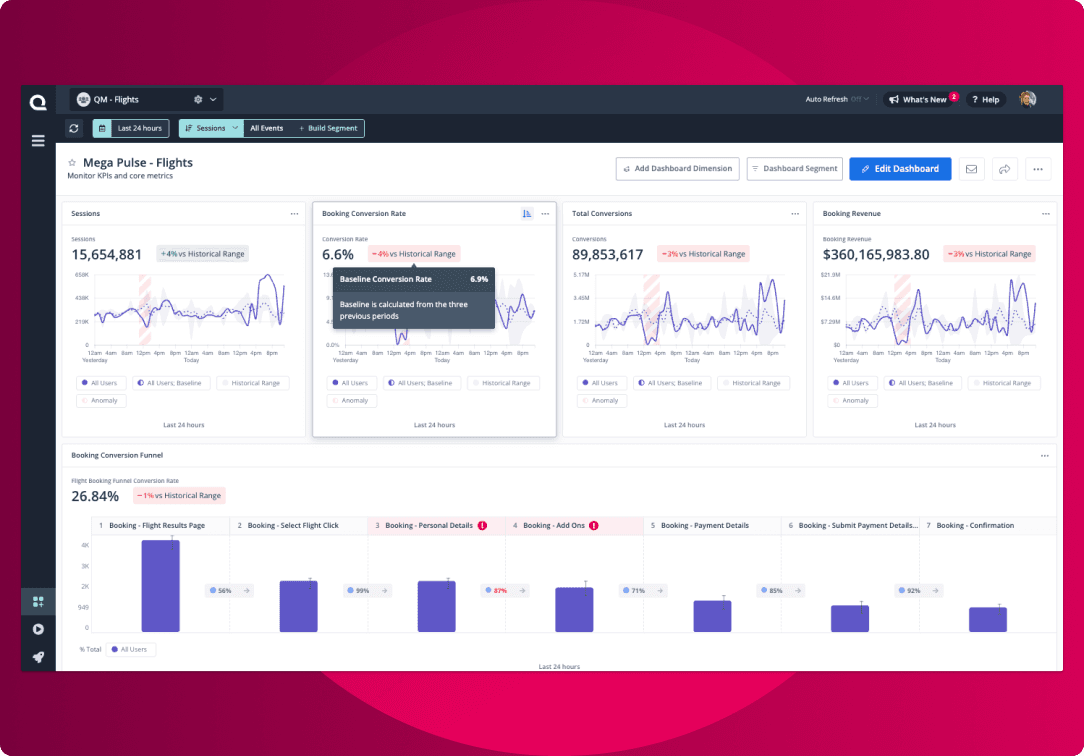Open the profile avatar menu
The image size is (1084, 756).
1029,99
